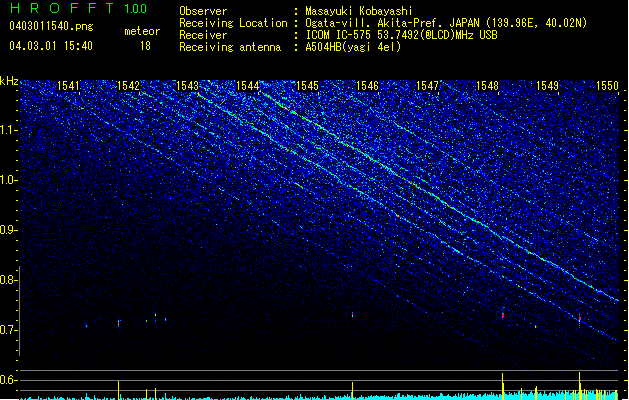Click the Receiving Location label
This screenshot has width=629, height=400.
(233, 23)
